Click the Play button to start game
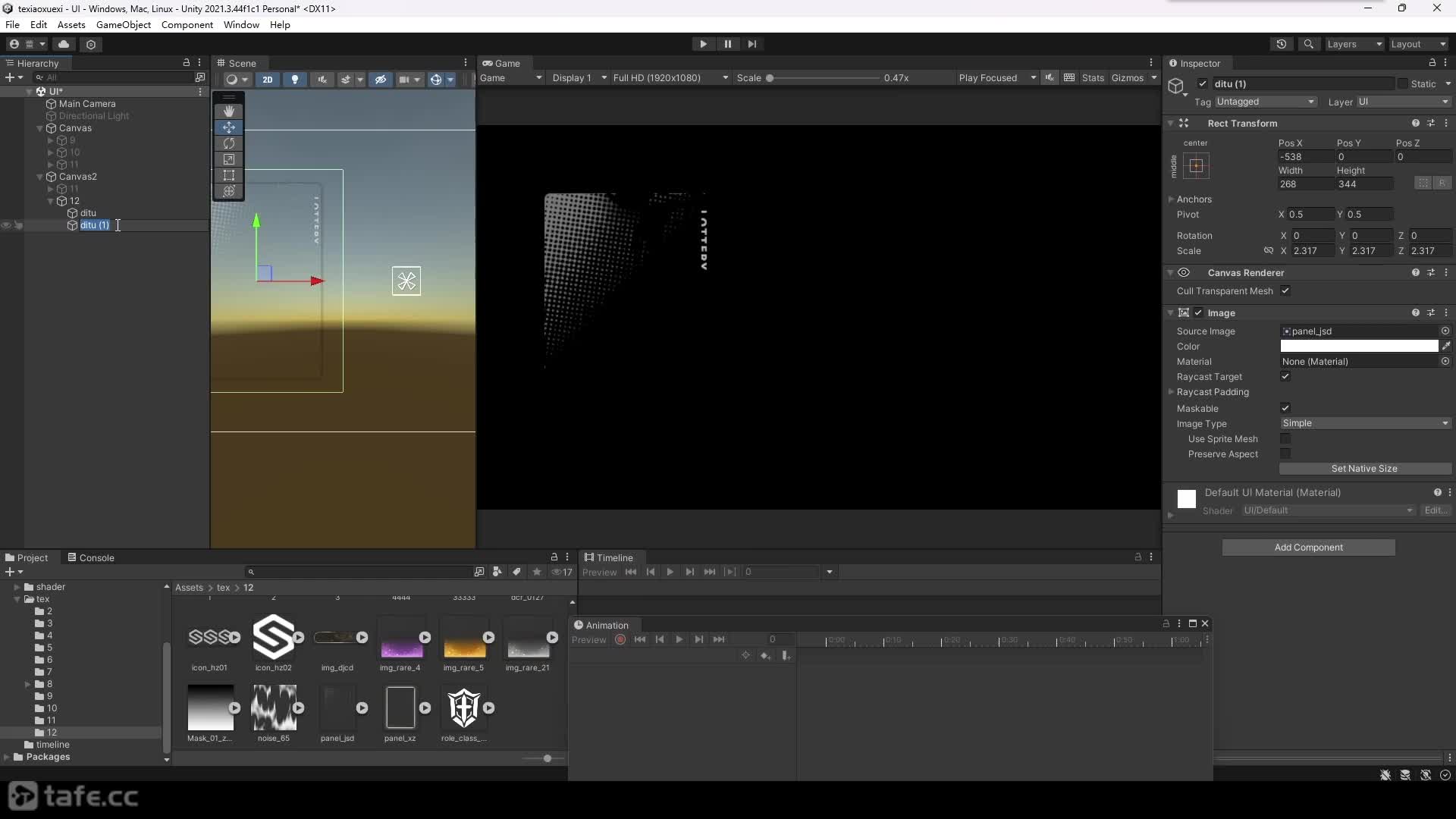 click(703, 44)
